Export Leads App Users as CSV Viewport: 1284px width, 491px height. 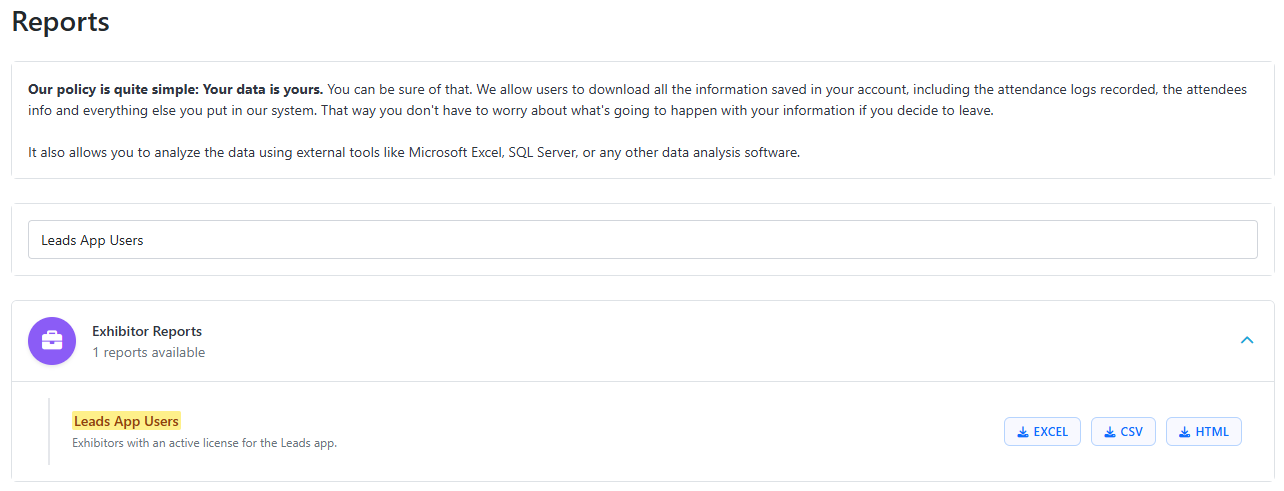point(1123,432)
